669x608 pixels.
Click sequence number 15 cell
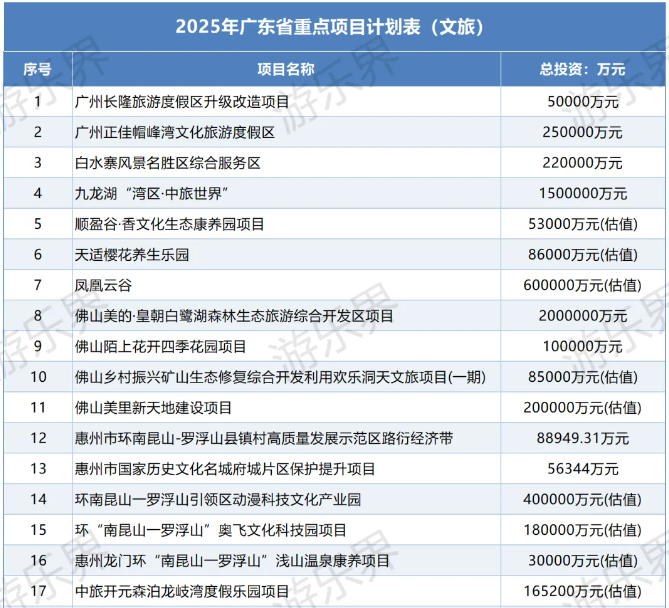click(x=38, y=530)
